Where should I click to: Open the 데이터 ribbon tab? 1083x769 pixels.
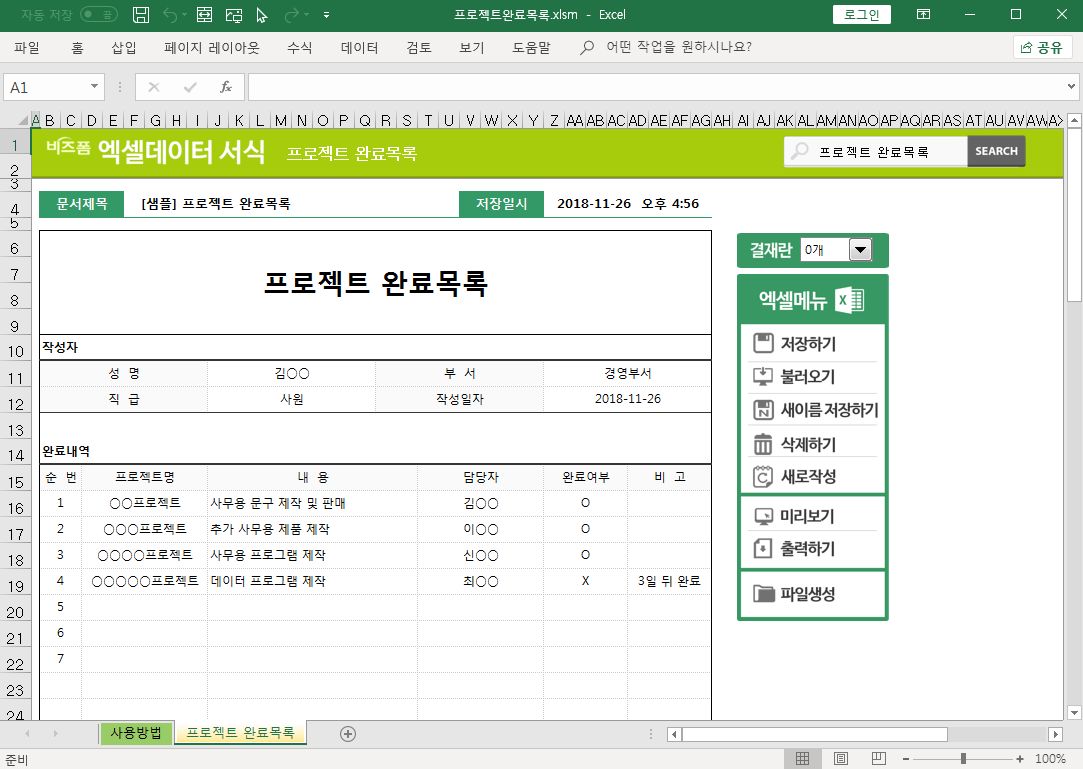(359, 48)
